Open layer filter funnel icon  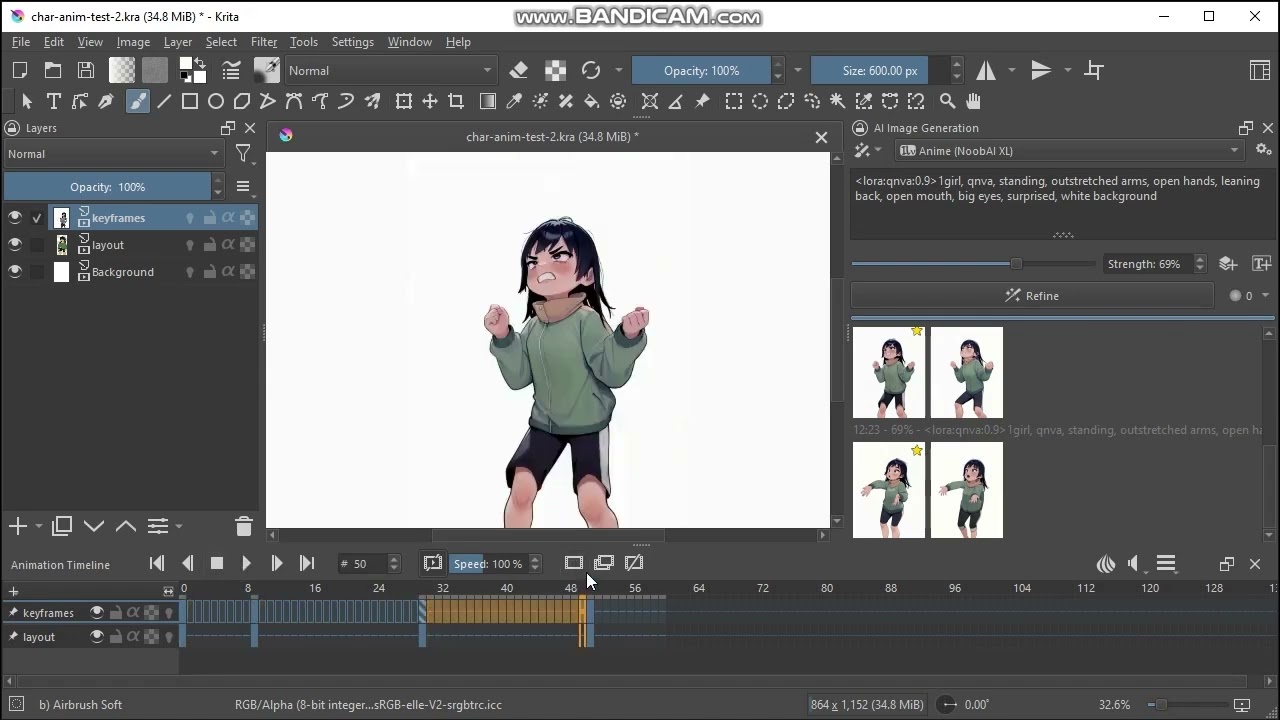[x=243, y=154]
